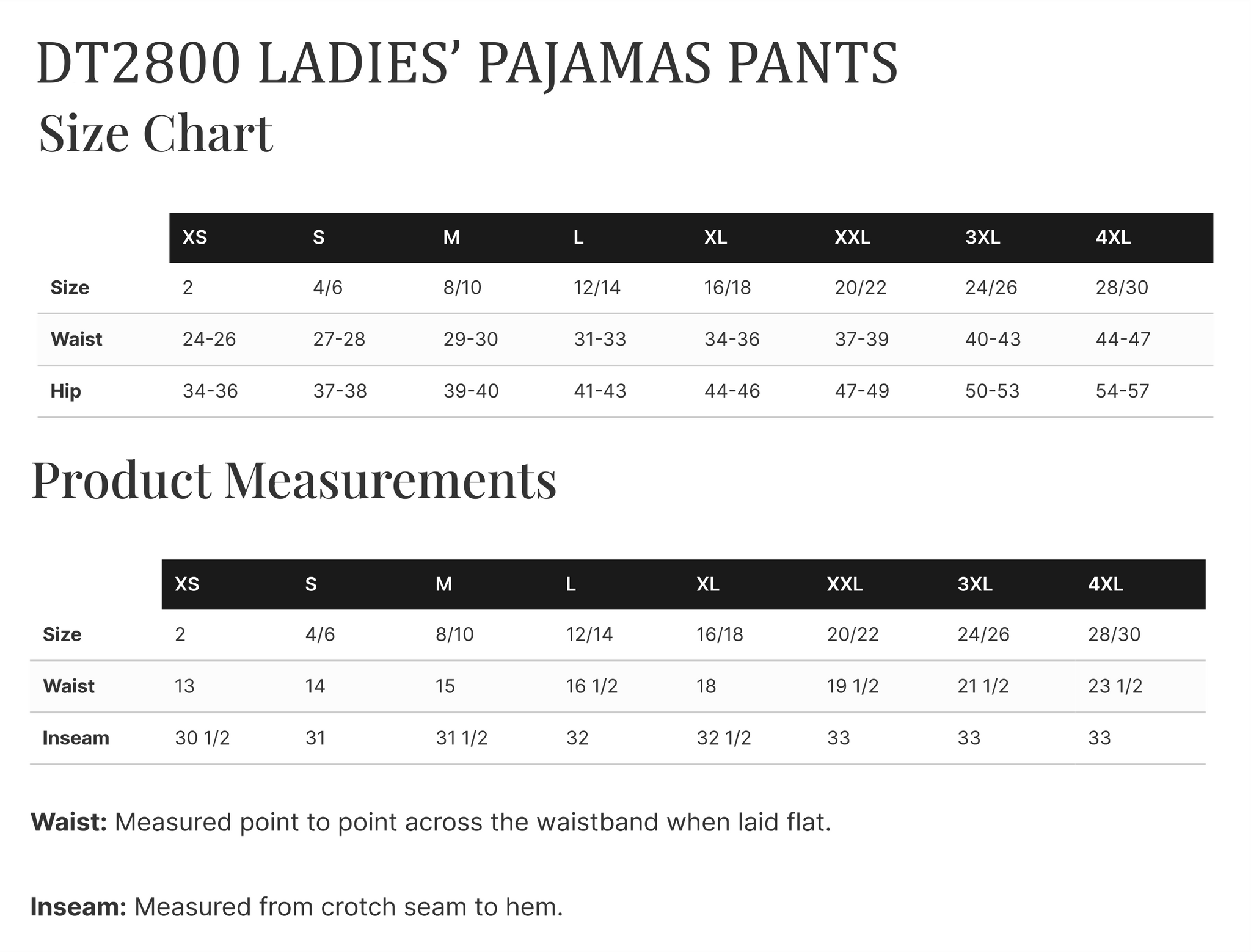Image resolution: width=1251 pixels, height=952 pixels.
Task: Click the 31-33 waist value for size L
Action: pos(600,339)
